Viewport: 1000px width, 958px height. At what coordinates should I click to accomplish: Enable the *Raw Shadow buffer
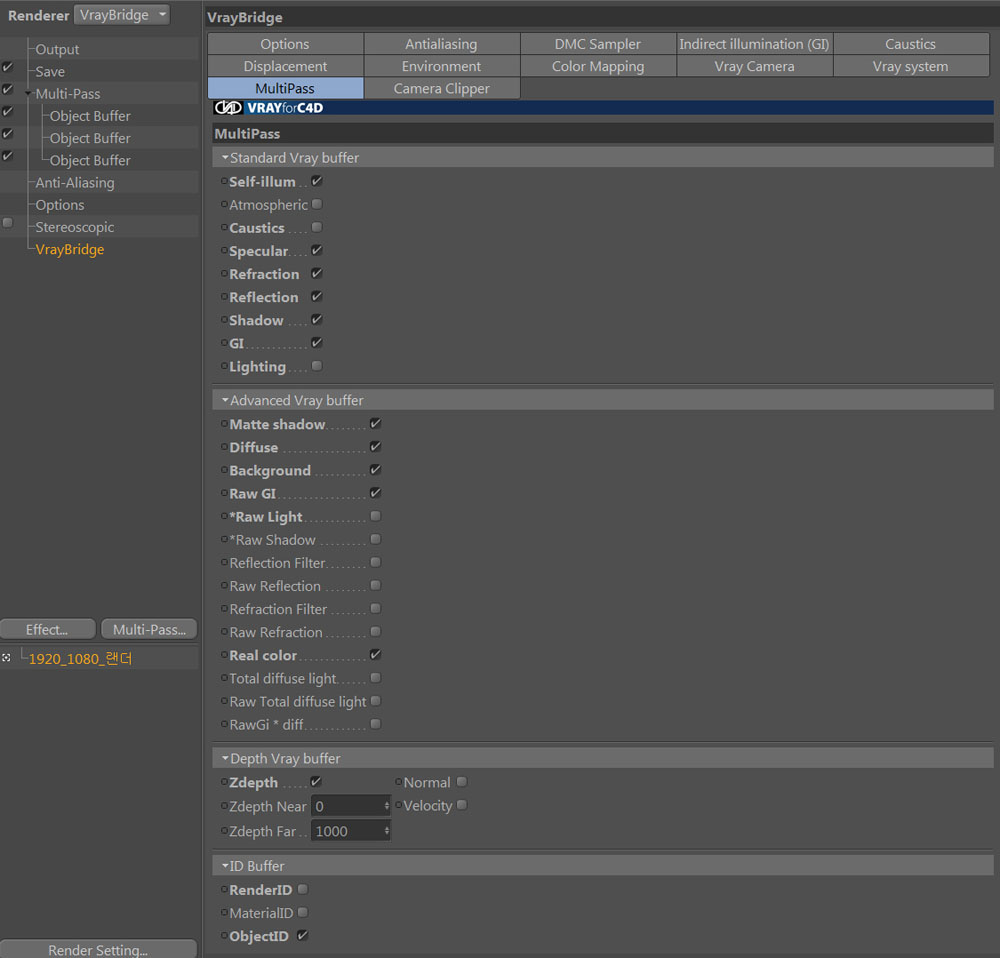376,539
